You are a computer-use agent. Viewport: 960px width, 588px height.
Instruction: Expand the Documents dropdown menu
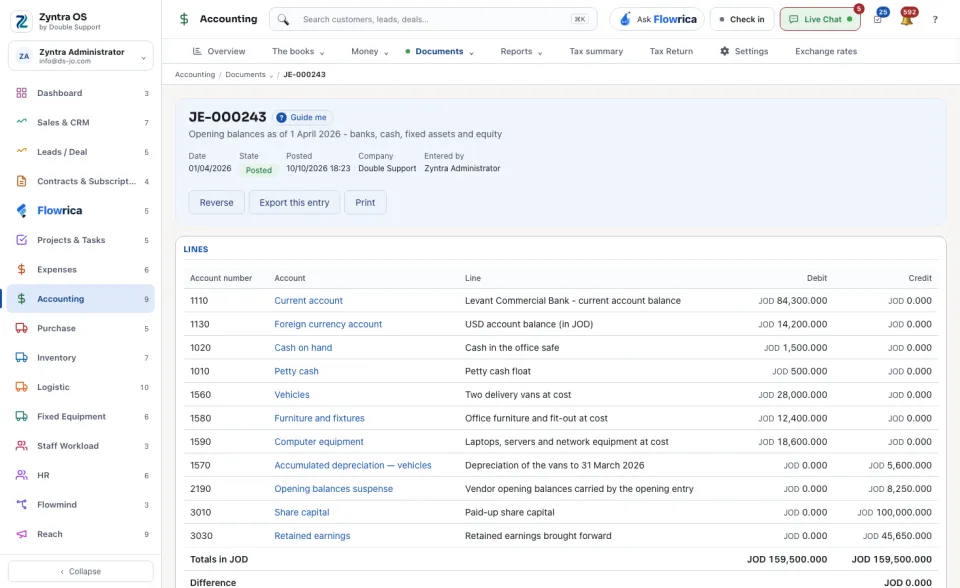(x=440, y=51)
